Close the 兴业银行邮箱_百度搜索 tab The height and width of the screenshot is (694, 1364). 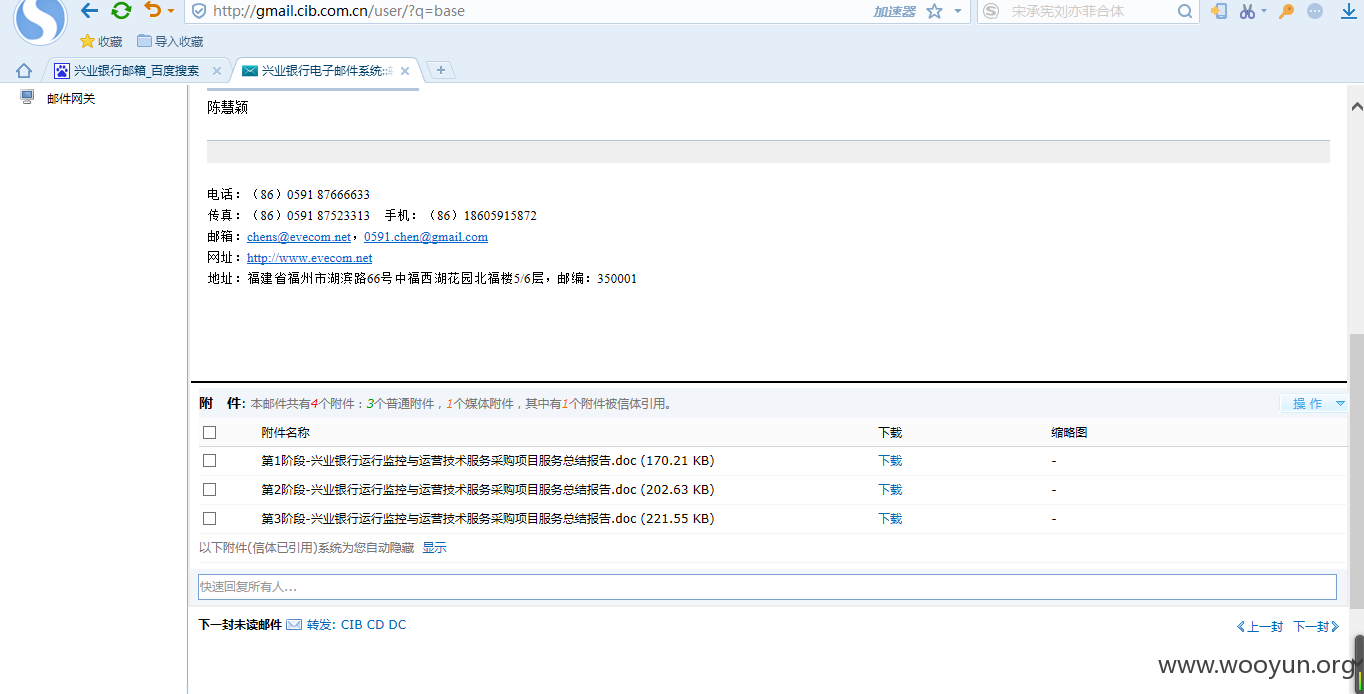[217, 71]
